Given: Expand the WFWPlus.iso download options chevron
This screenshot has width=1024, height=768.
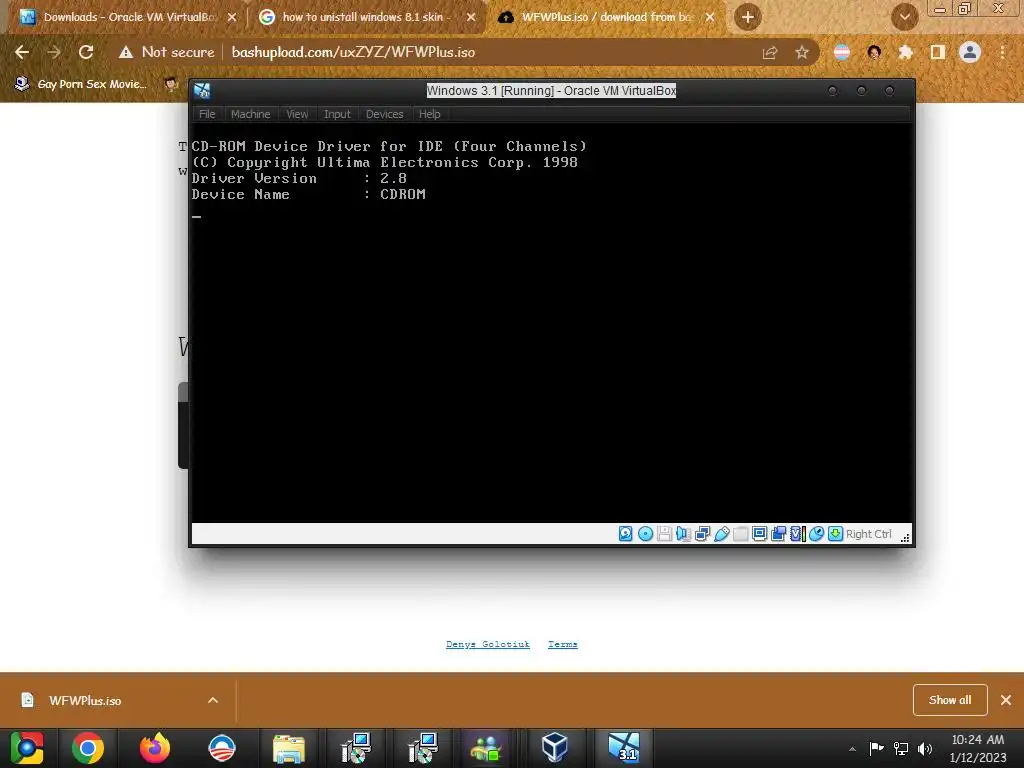Looking at the screenshot, I should (213, 701).
